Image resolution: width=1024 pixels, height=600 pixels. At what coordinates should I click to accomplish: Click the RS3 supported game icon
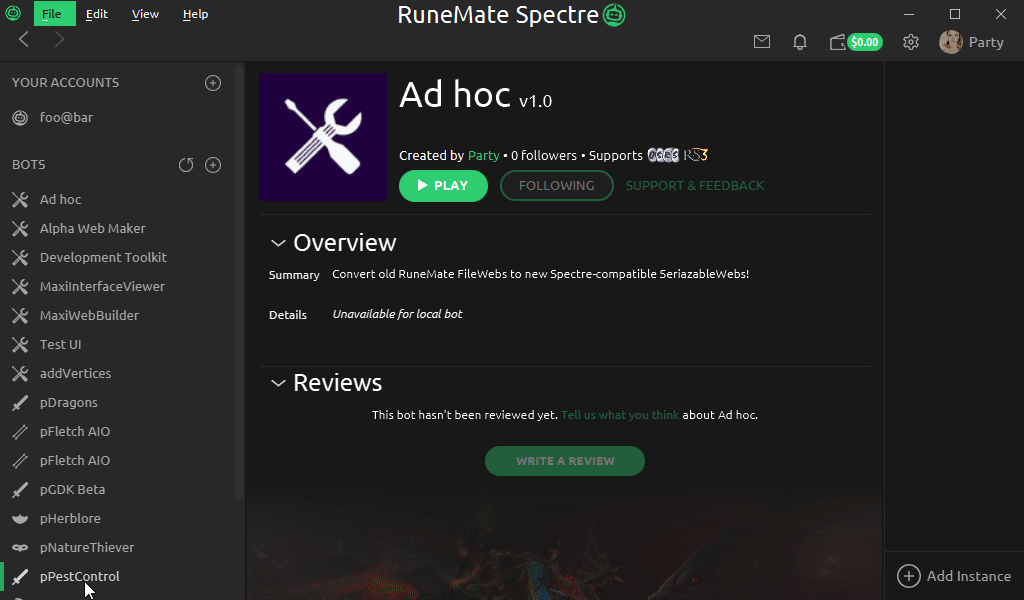click(x=696, y=155)
